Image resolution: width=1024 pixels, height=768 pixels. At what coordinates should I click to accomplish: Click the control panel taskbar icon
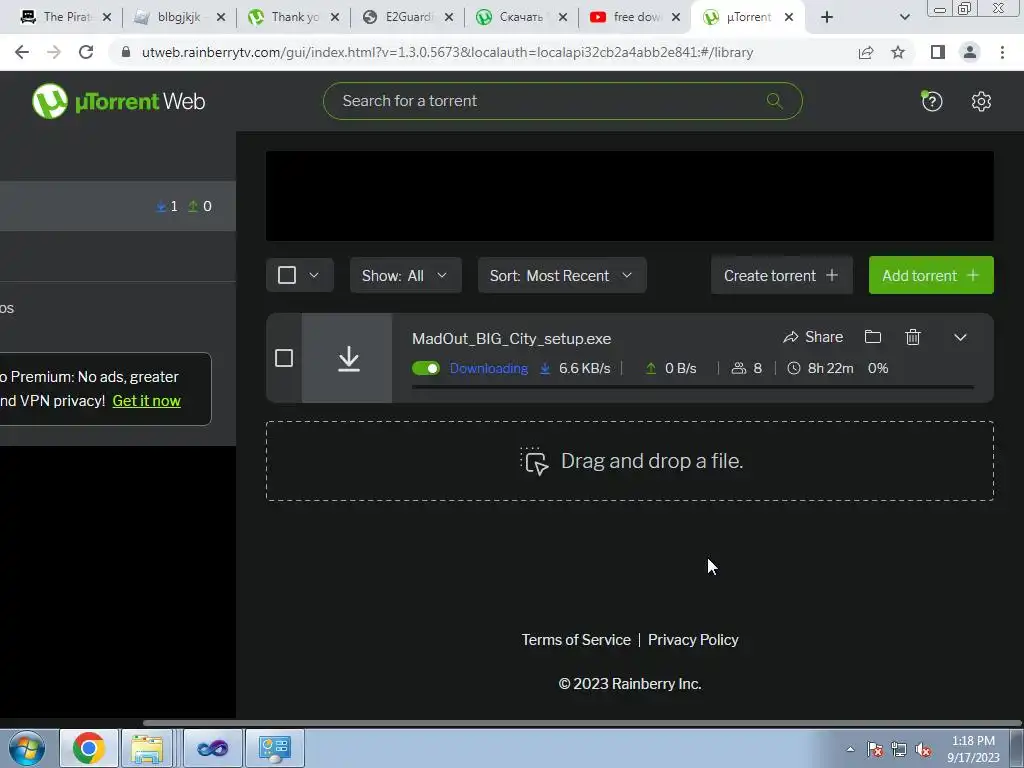[275, 748]
